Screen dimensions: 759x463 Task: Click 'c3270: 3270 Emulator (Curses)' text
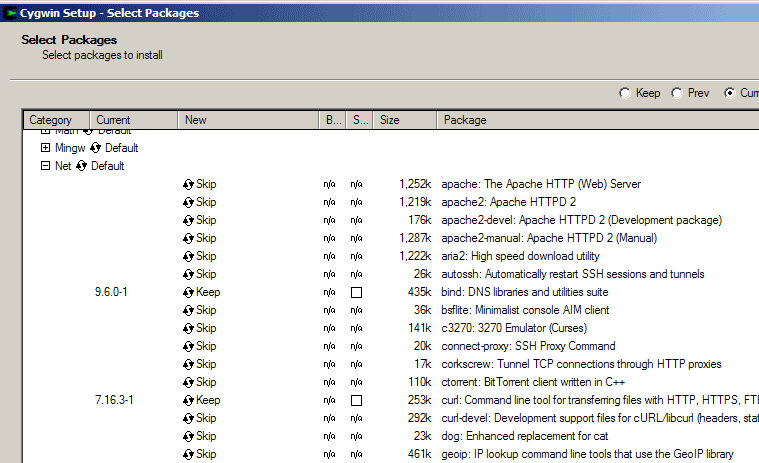(514, 329)
